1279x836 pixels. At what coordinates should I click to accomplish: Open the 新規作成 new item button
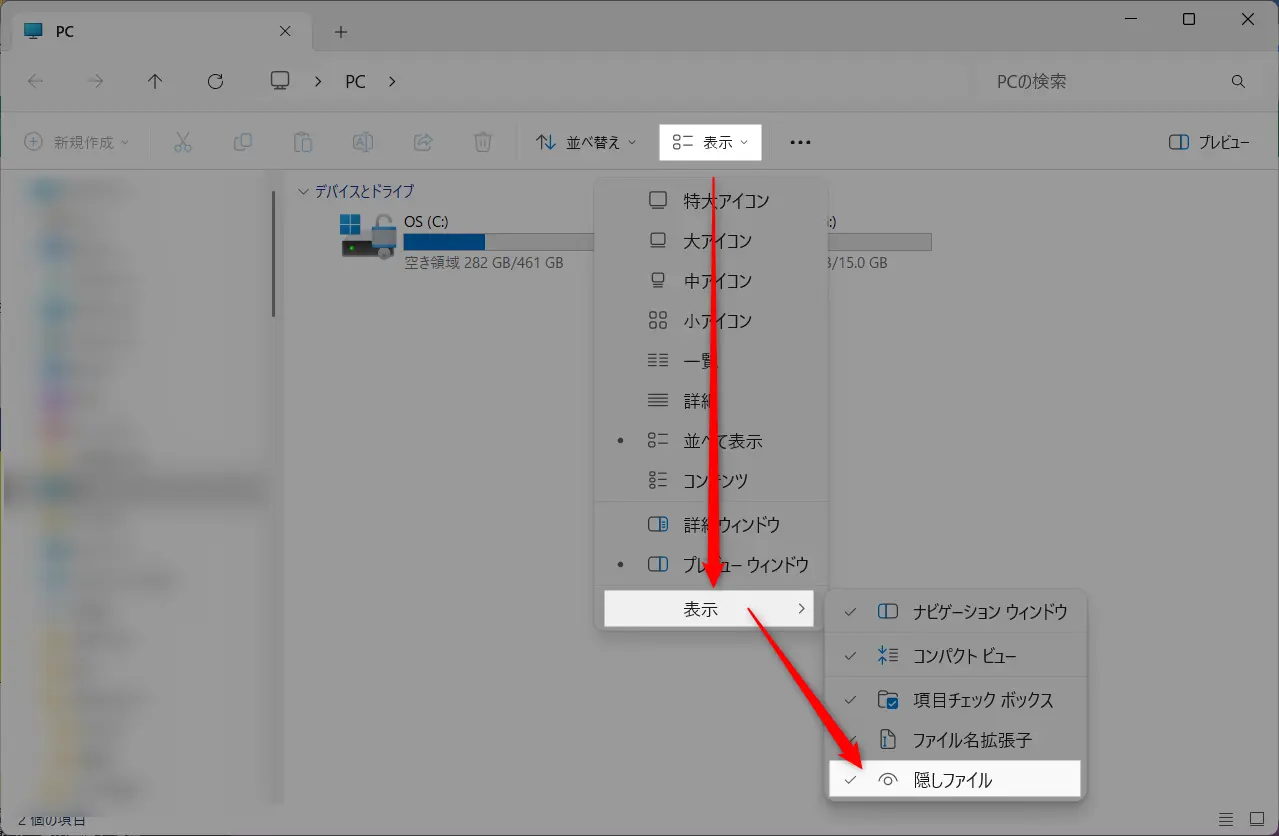[x=77, y=142]
